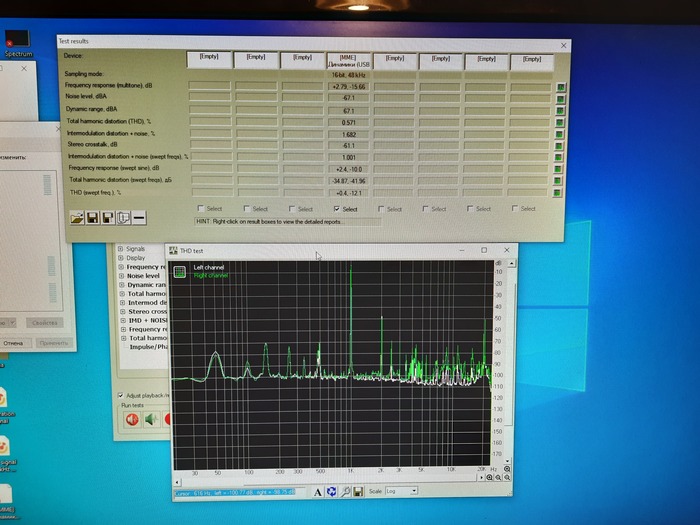Click first floppy save results icon
Viewport: 700px width, 525px height.
pos(92,218)
